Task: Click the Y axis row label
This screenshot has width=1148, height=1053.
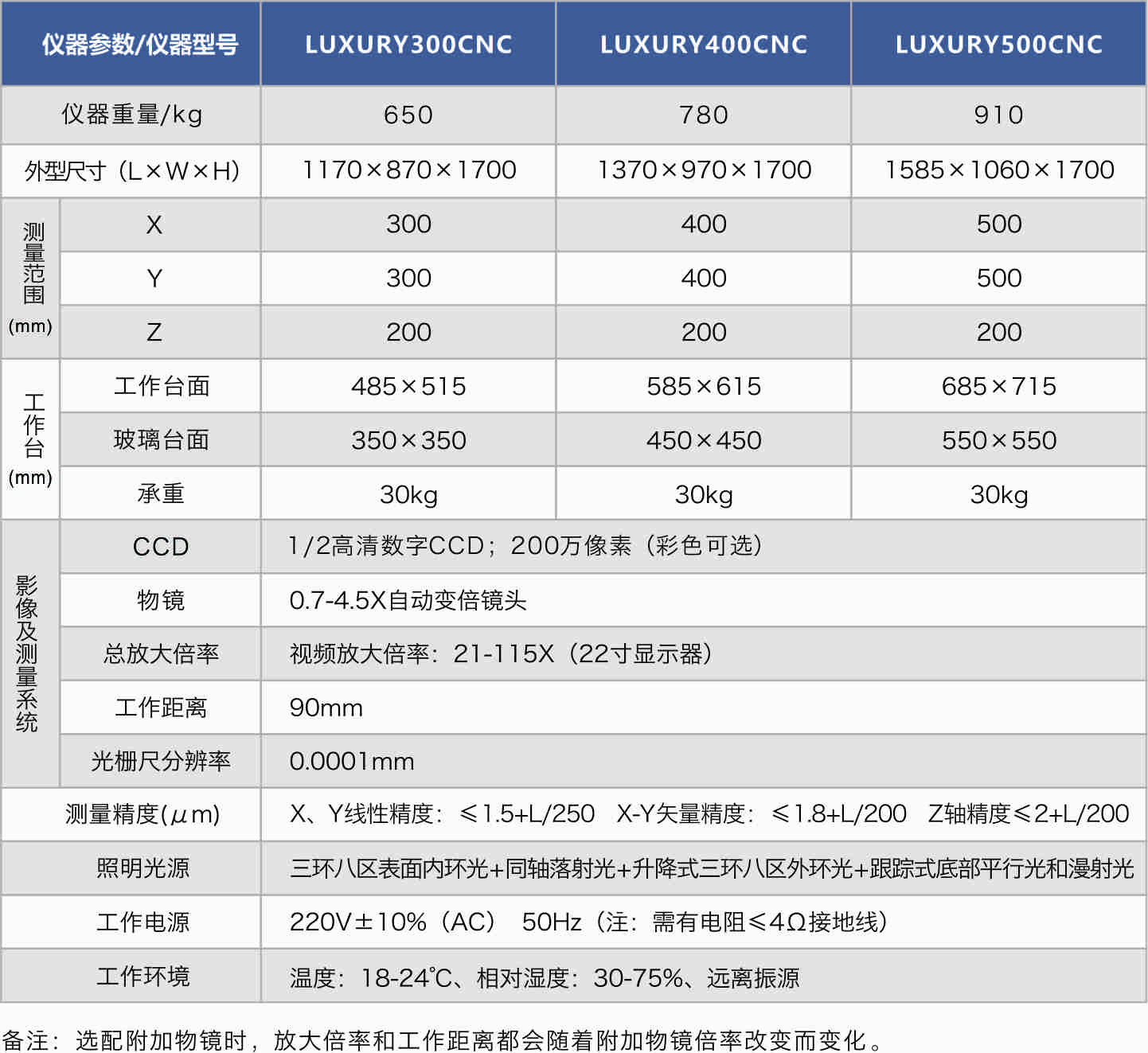Action: pos(154,279)
